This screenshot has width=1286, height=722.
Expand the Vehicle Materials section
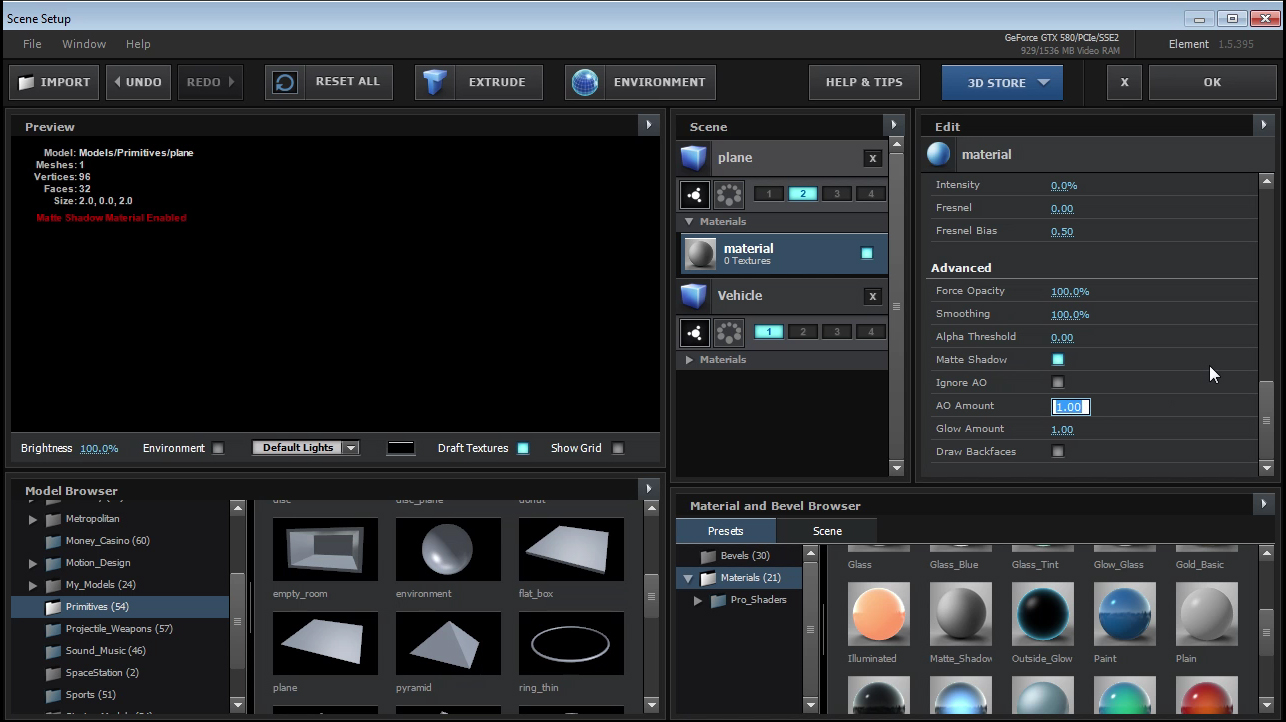pyautogui.click(x=689, y=360)
